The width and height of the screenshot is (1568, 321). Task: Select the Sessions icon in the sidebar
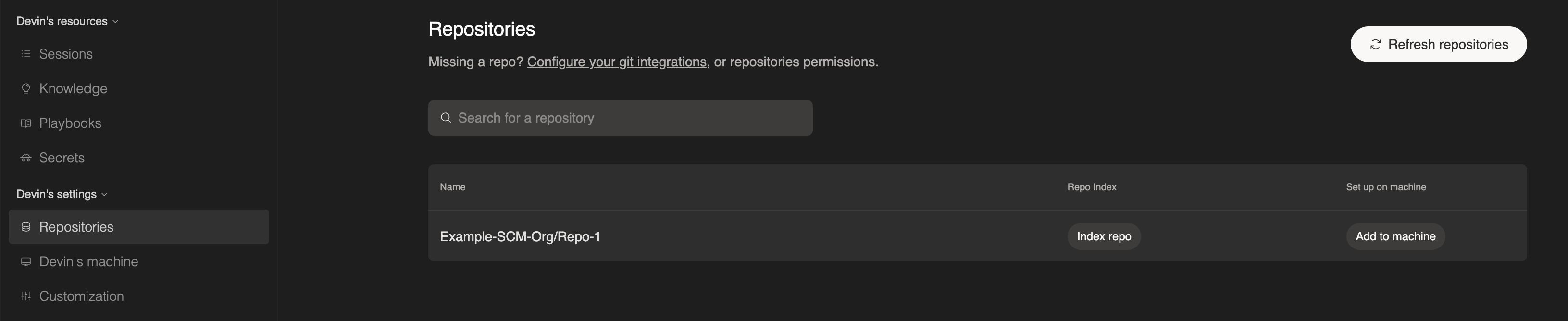pos(25,53)
